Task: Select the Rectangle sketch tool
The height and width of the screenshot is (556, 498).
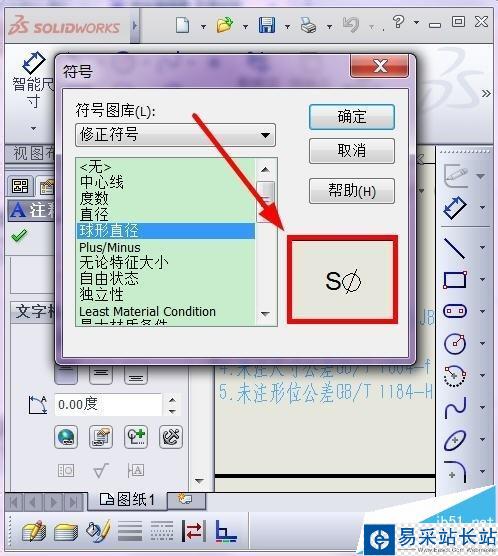Action: tap(455, 280)
